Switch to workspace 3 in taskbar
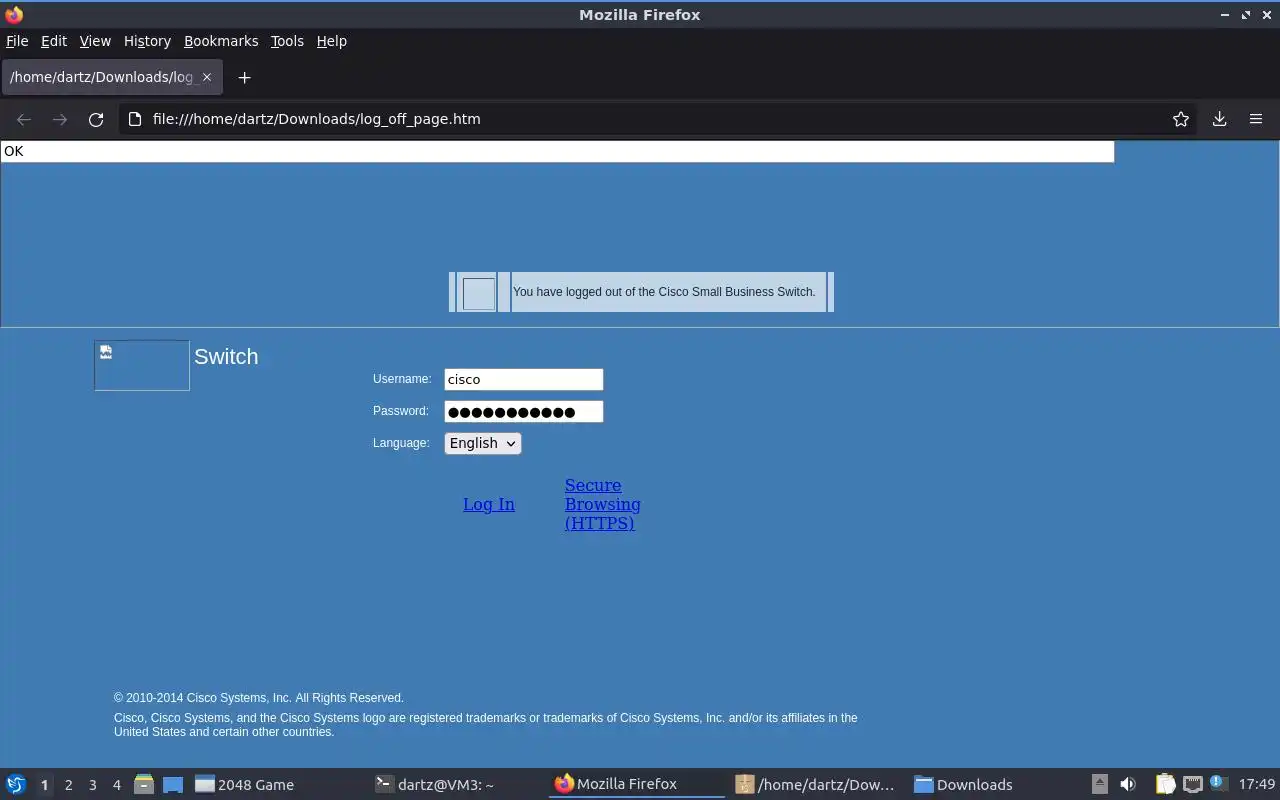Screen dimensions: 1280x800 [92, 785]
